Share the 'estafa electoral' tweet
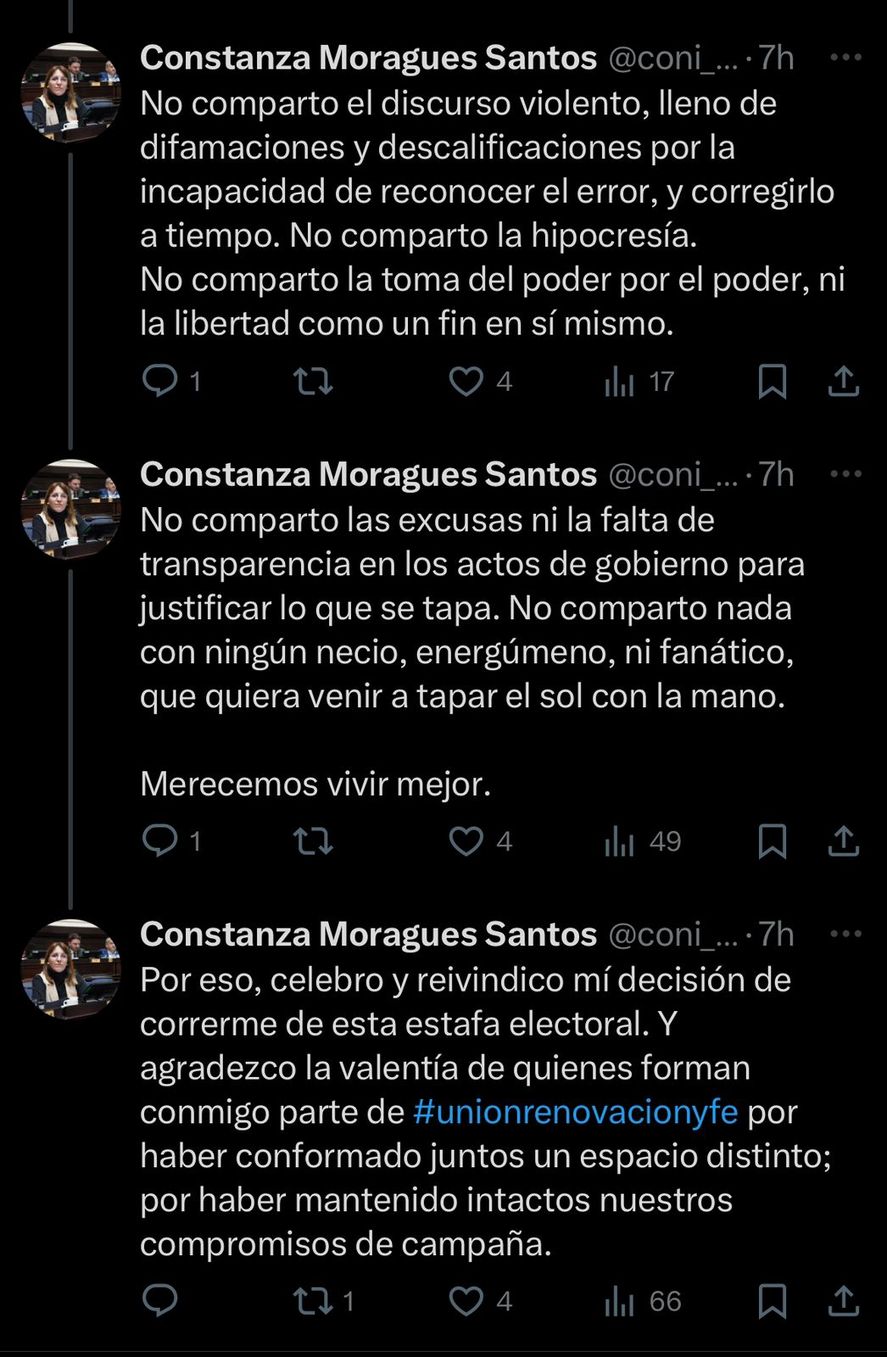Viewport: 887px width, 1357px height. click(842, 1301)
